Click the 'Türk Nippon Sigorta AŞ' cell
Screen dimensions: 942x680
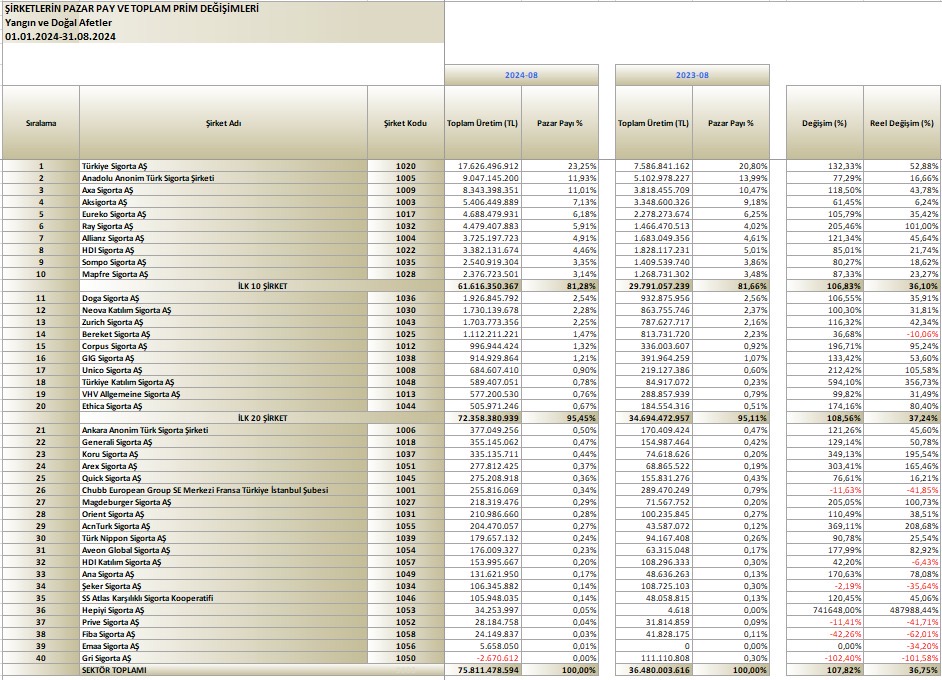[223, 538]
